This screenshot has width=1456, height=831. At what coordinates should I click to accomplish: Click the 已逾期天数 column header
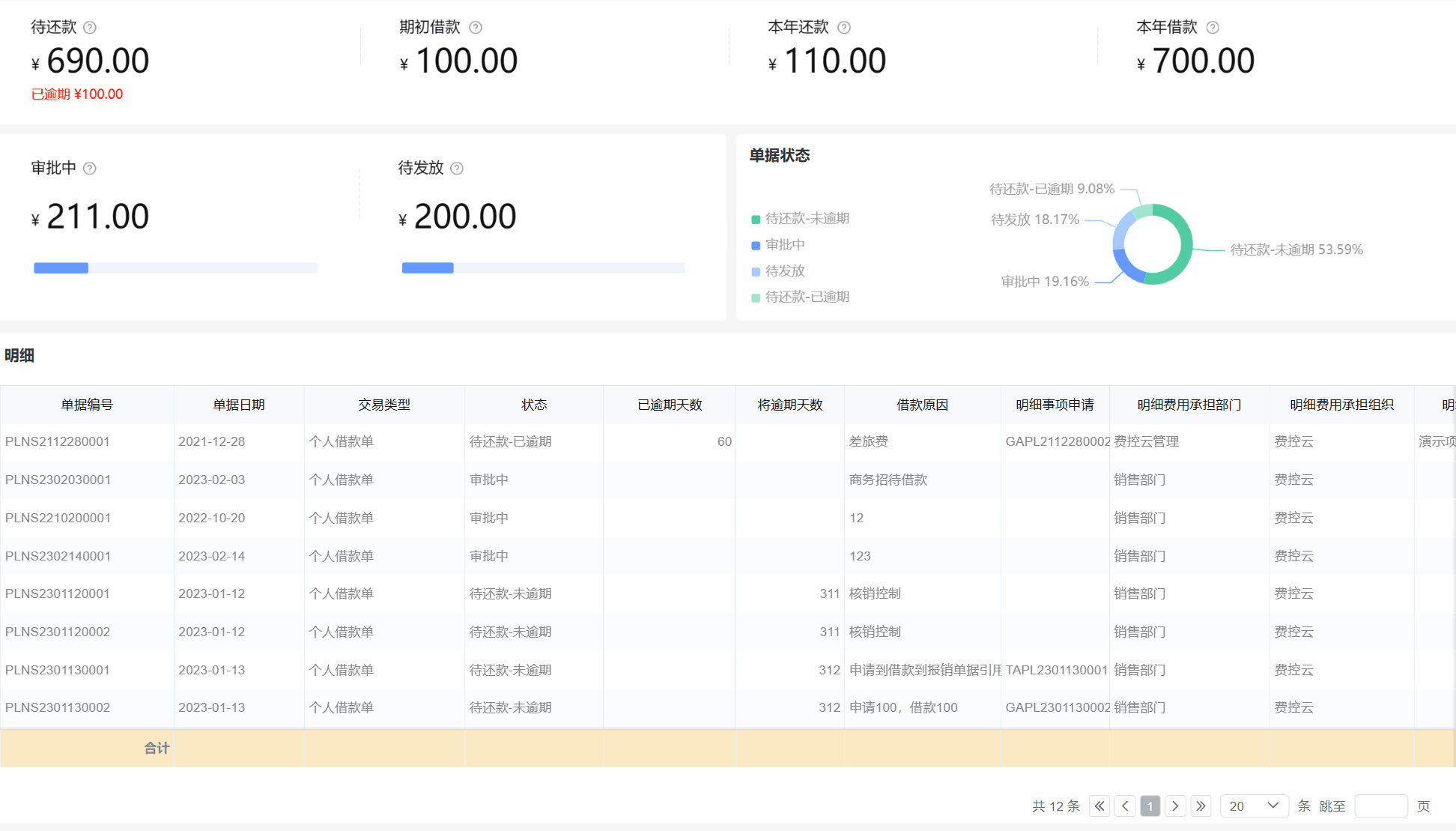670,405
